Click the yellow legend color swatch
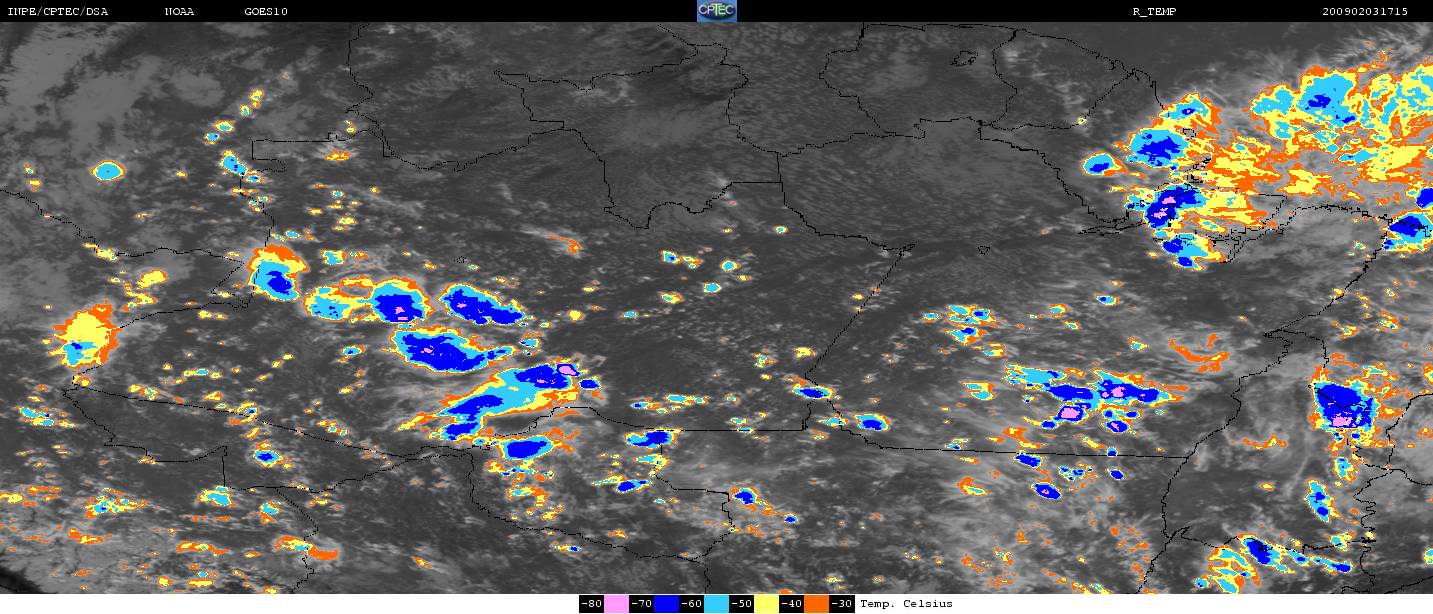The height and width of the screenshot is (614, 1433). click(766, 604)
